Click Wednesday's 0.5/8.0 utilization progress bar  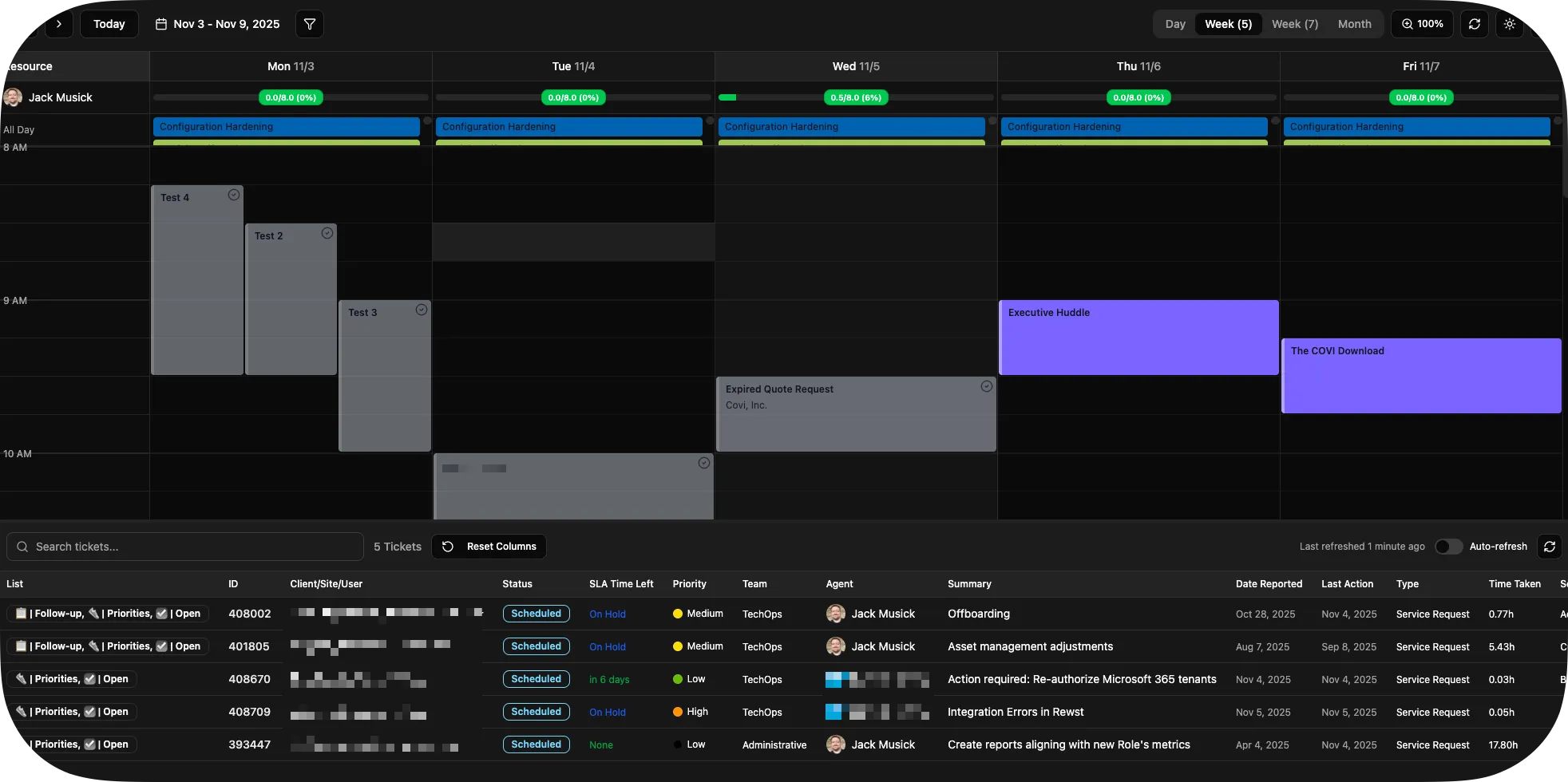(x=856, y=97)
